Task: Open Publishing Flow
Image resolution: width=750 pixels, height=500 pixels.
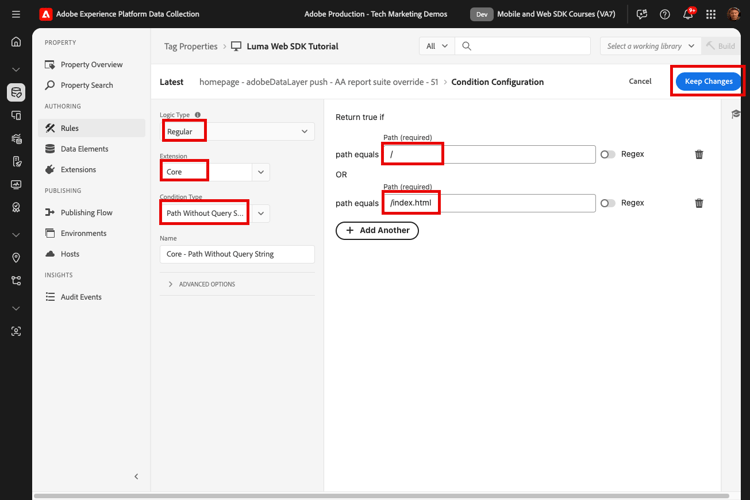Action: click(91, 212)
